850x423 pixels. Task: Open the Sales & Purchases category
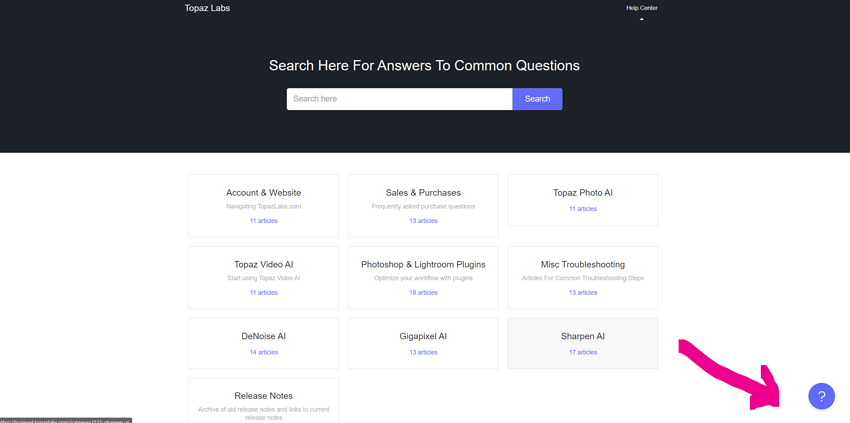click(423, 193)
